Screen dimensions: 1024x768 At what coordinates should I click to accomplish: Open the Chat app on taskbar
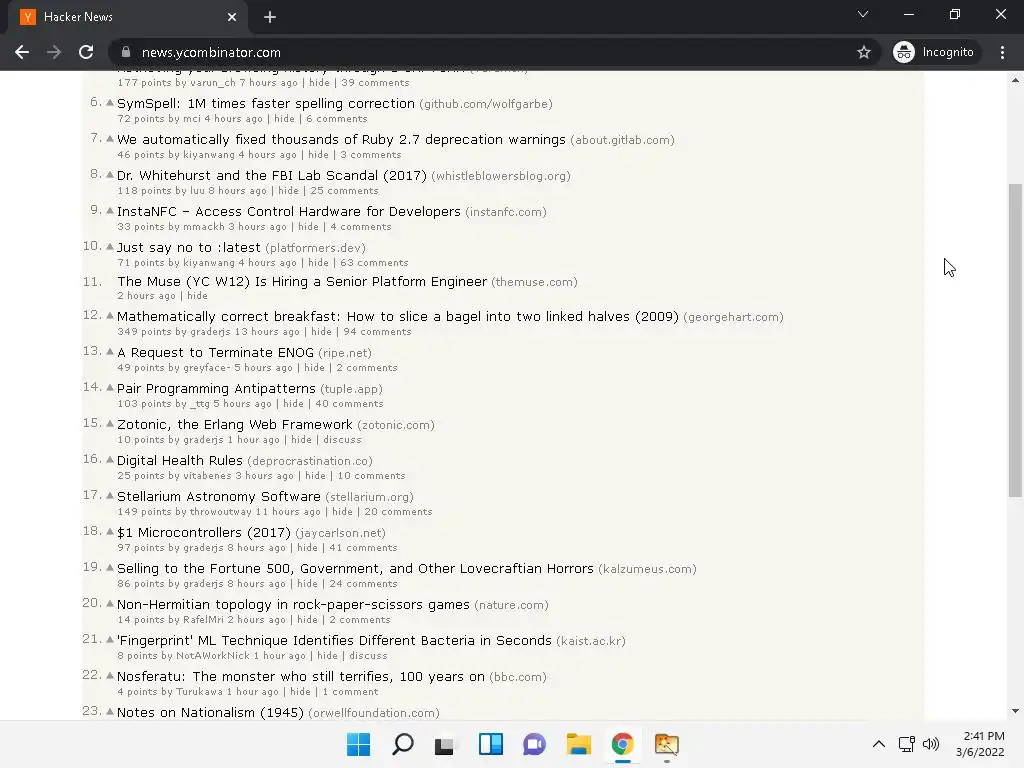[x=534, y=744]
